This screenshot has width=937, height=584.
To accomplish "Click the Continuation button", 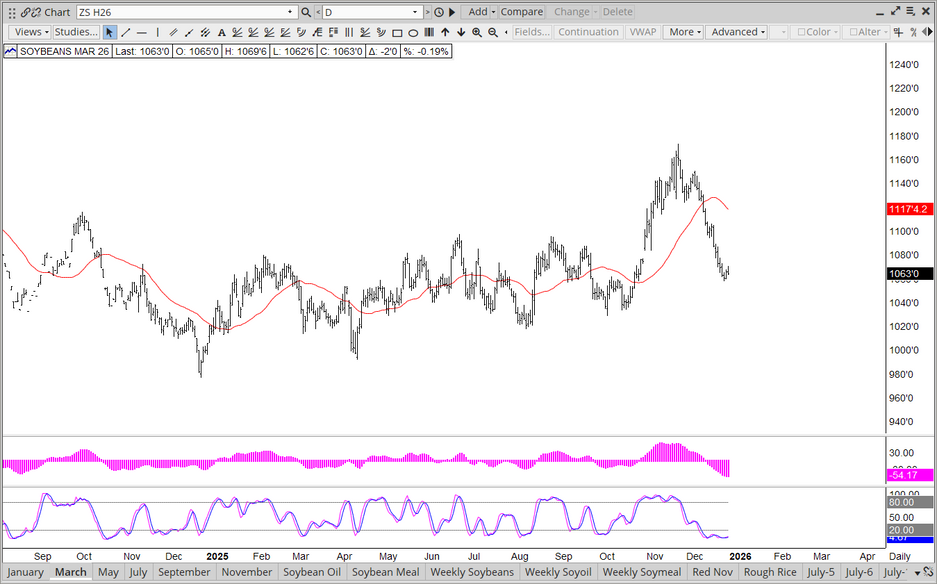I will pos(588,32).
